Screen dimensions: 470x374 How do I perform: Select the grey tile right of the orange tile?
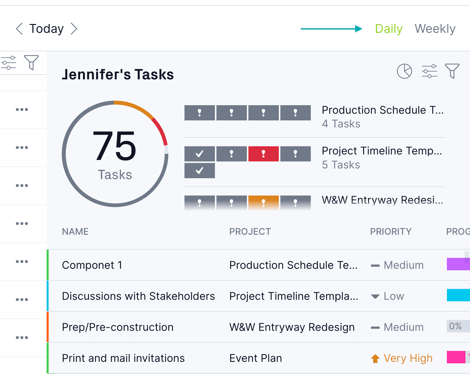click(x=295, y=202)
